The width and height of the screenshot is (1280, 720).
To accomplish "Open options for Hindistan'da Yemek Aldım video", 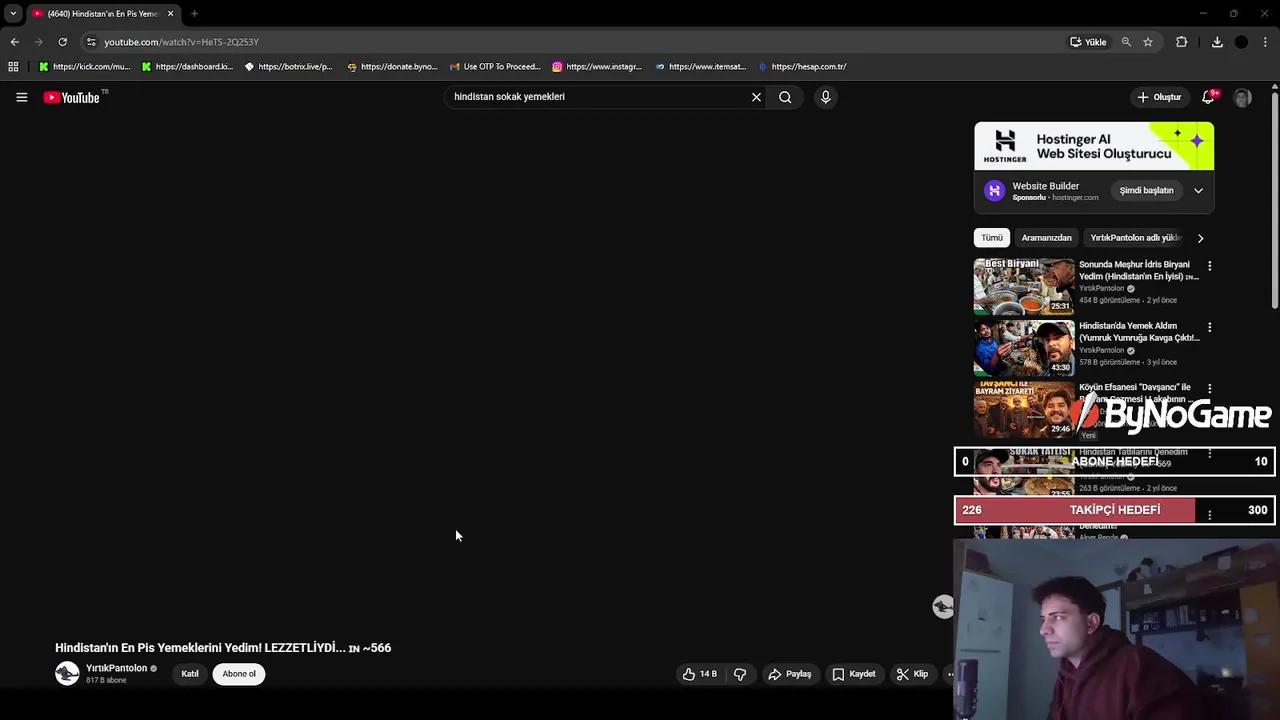I will point(1209,327).
